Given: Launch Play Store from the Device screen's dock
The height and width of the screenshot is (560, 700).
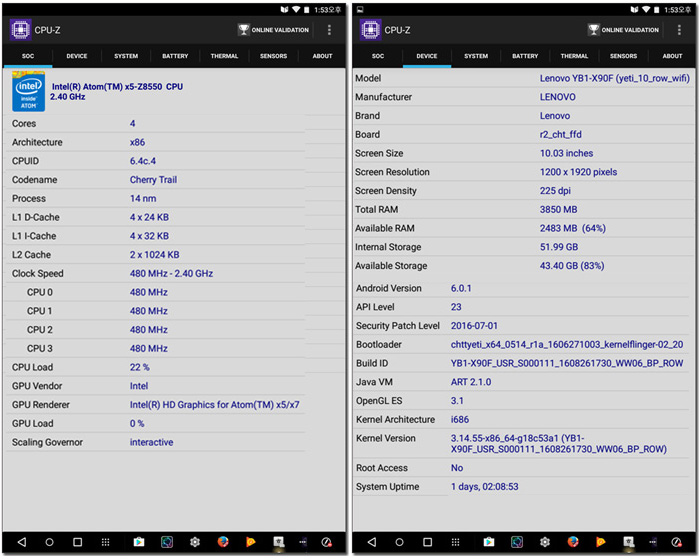Looking at the screenshot, I should (x=489, y=542).
